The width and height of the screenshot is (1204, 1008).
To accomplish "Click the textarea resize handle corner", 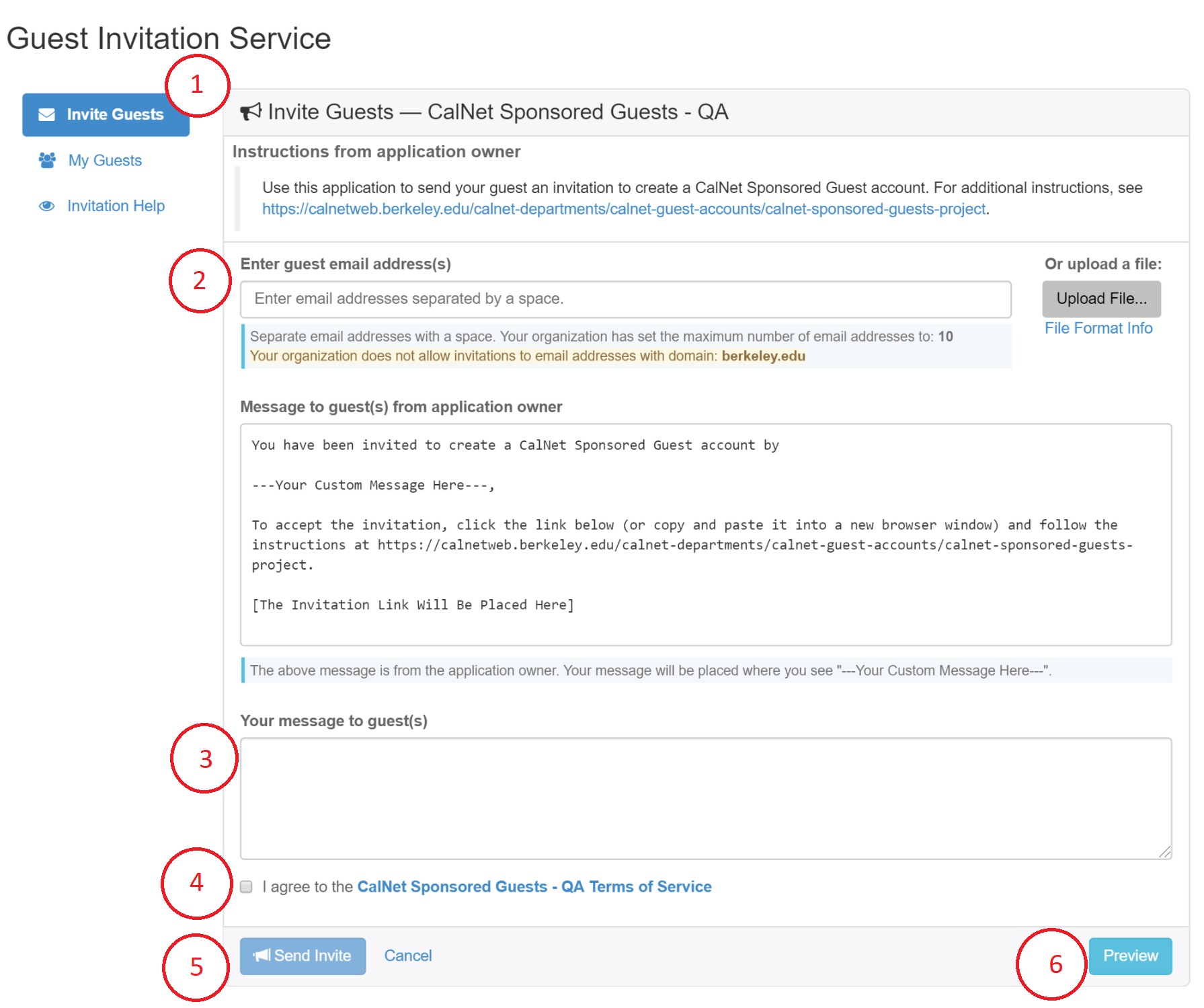I will pyautogui.click(x=1165, y=852).
